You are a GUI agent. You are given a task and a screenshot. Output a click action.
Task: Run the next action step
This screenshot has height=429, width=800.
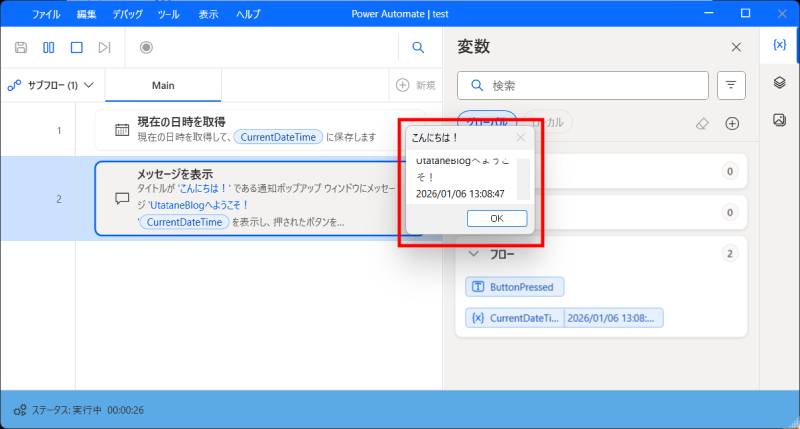(105, 47)
